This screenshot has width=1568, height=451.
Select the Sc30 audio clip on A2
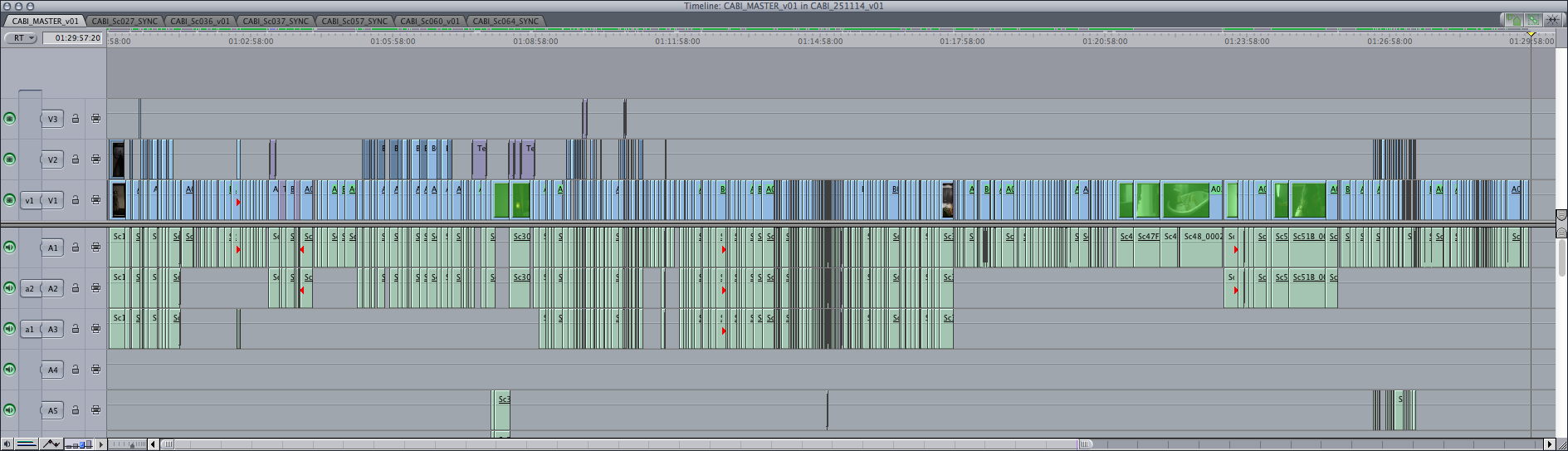click(520, 288)
